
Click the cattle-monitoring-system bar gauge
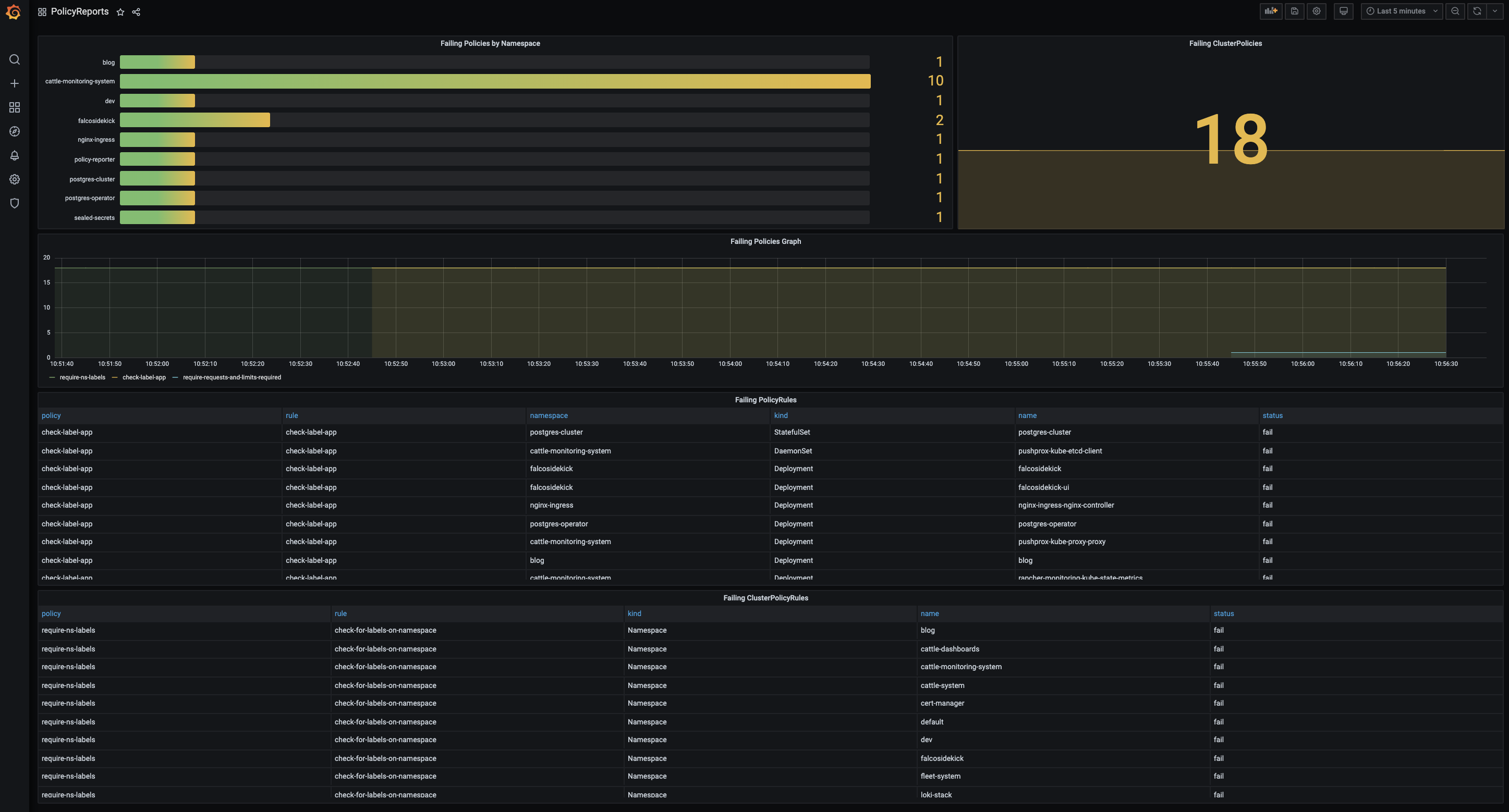[495, 81]
